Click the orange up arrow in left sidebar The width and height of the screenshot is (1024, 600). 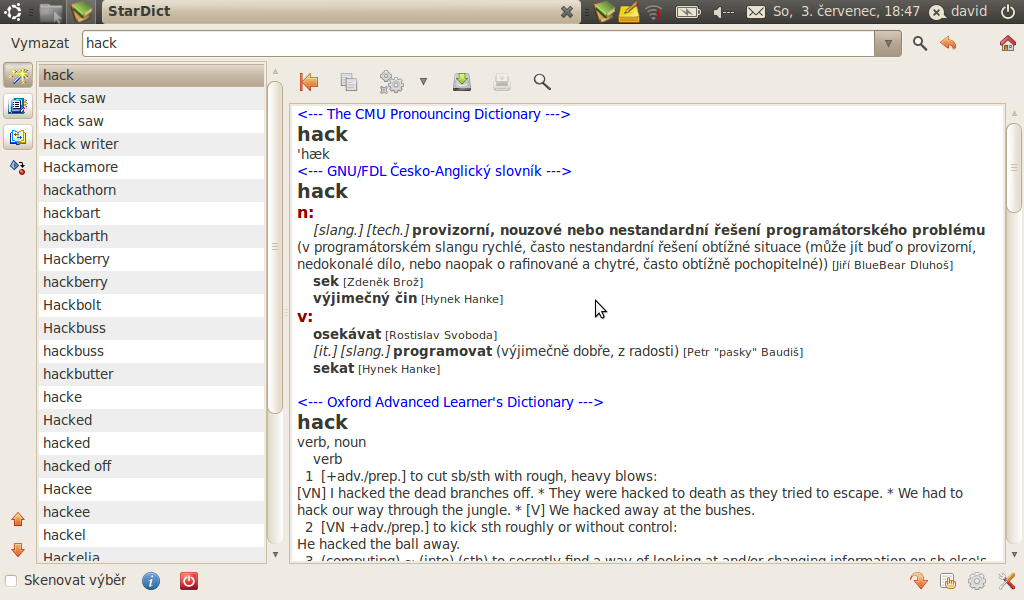[18, 520]
